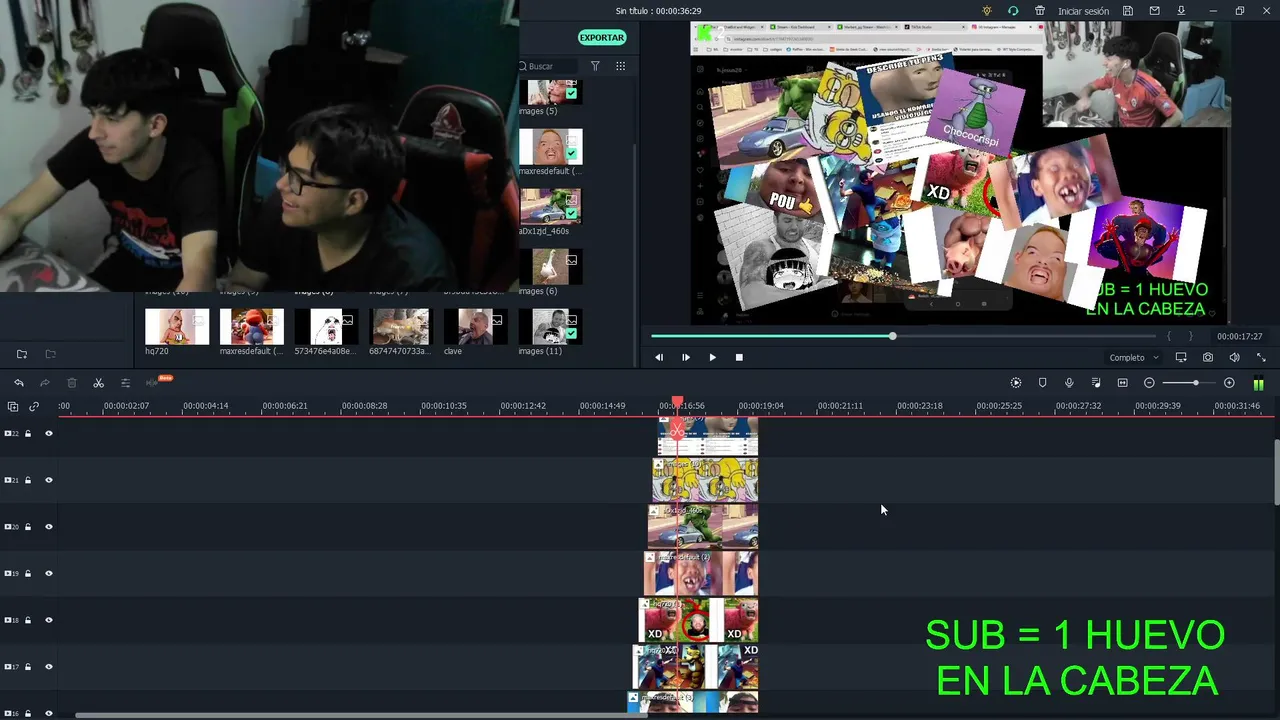Hide track 19 with eye icon
This screenshot has width=1280, height=720.
tap(48, 574)
